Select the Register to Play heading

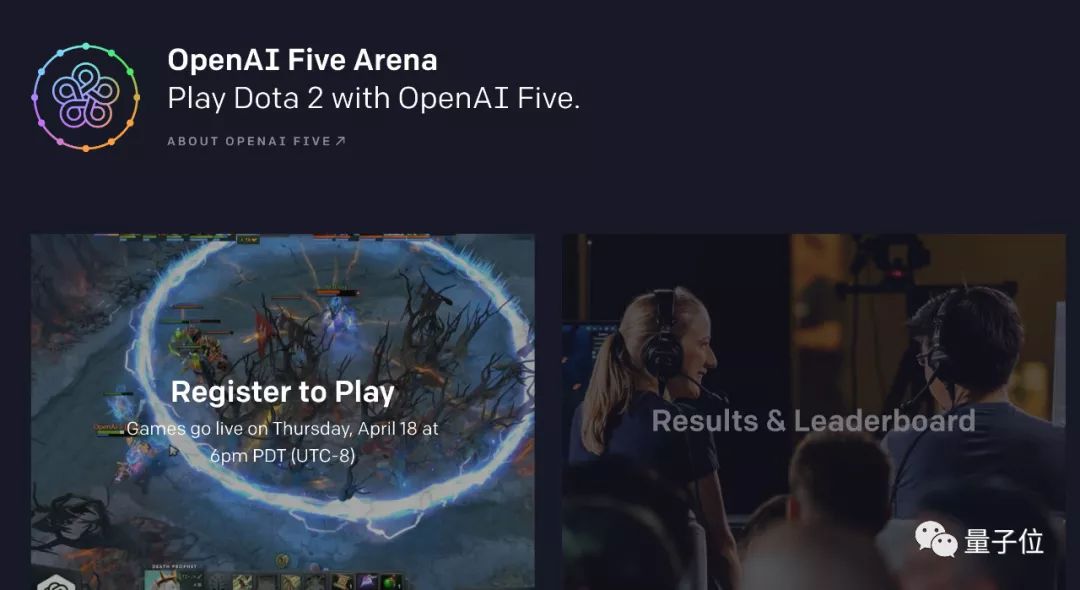(282, 392)
